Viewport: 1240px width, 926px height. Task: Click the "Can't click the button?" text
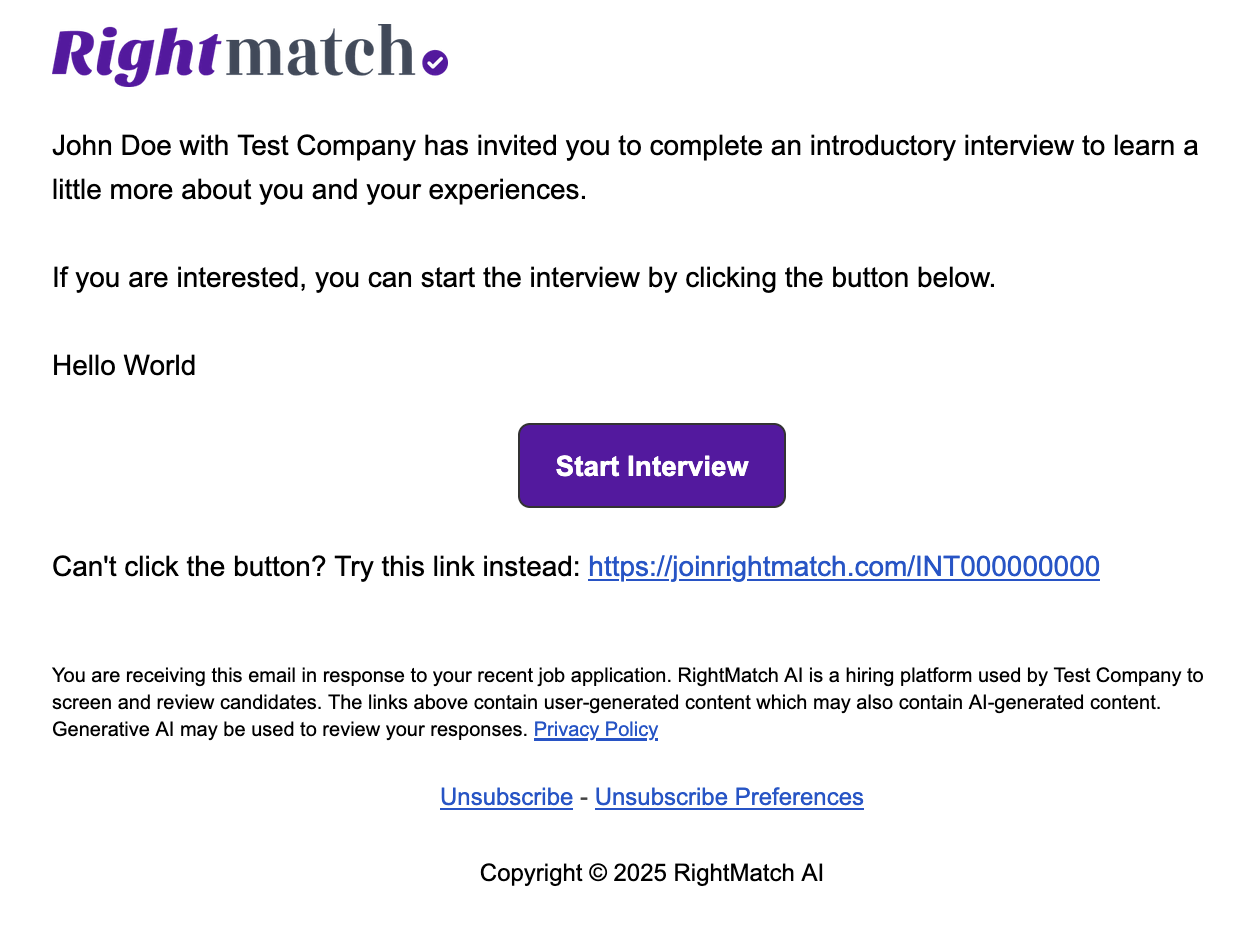[x=189, y=567]
